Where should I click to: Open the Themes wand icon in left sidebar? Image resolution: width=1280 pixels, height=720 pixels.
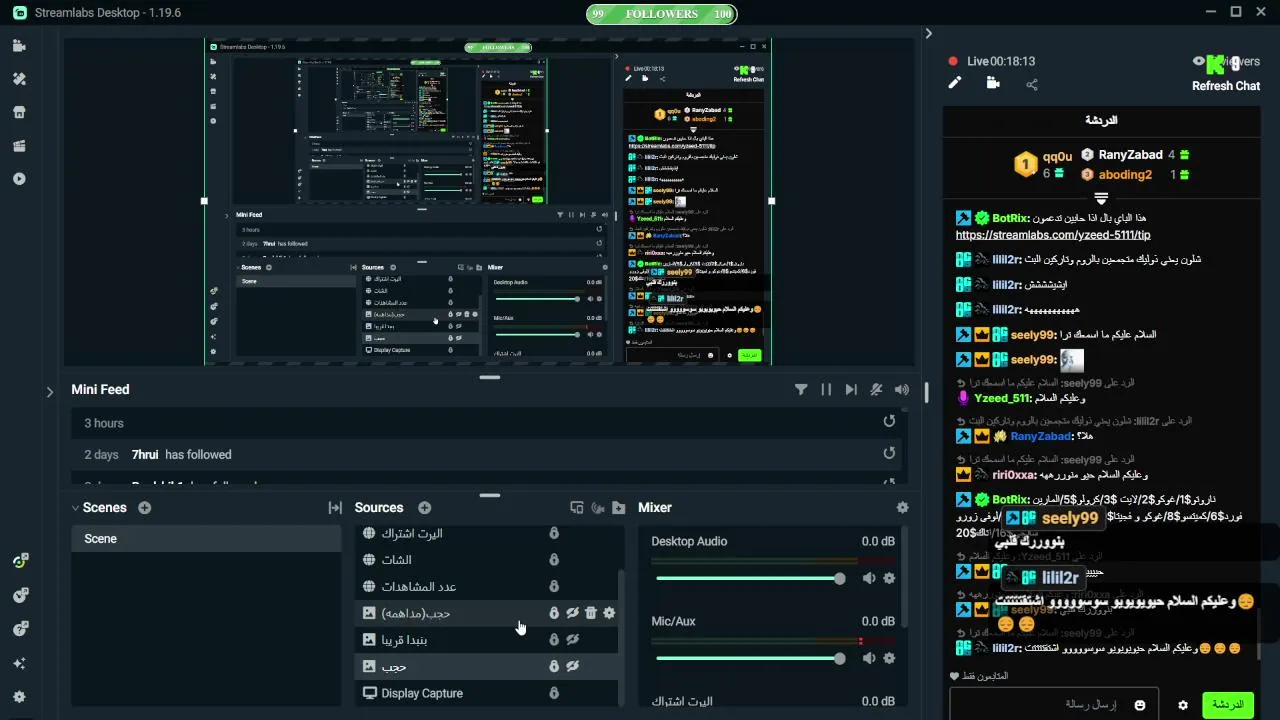[x=19, y=79]
